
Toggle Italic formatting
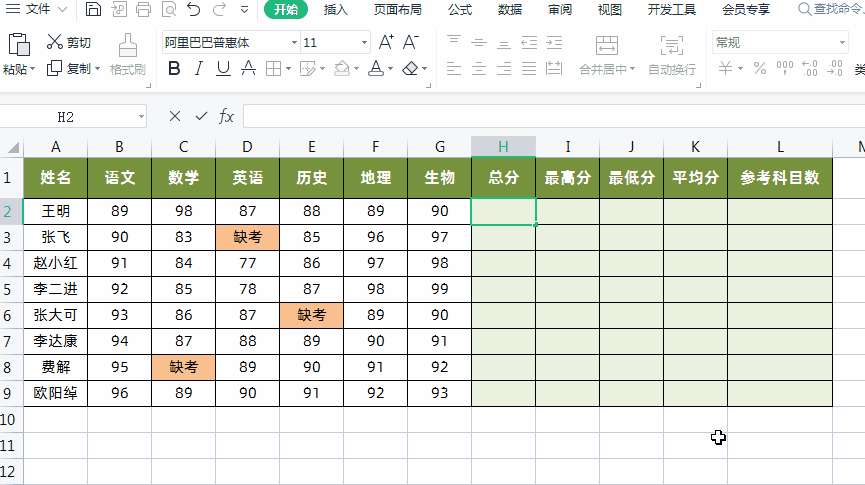(x=199, y=68)
